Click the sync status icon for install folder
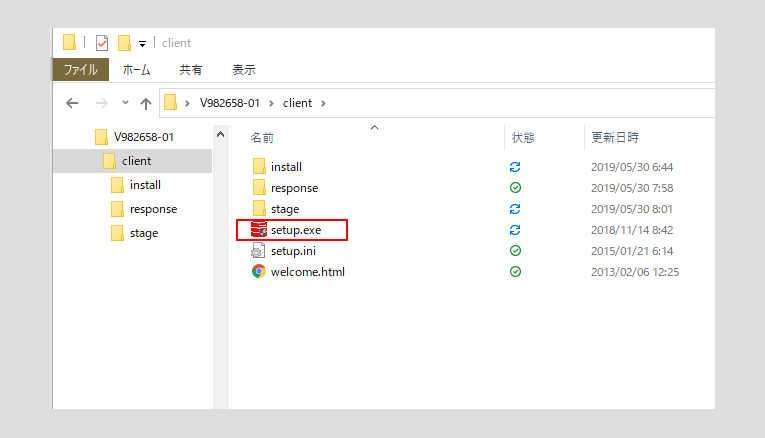 515,167
